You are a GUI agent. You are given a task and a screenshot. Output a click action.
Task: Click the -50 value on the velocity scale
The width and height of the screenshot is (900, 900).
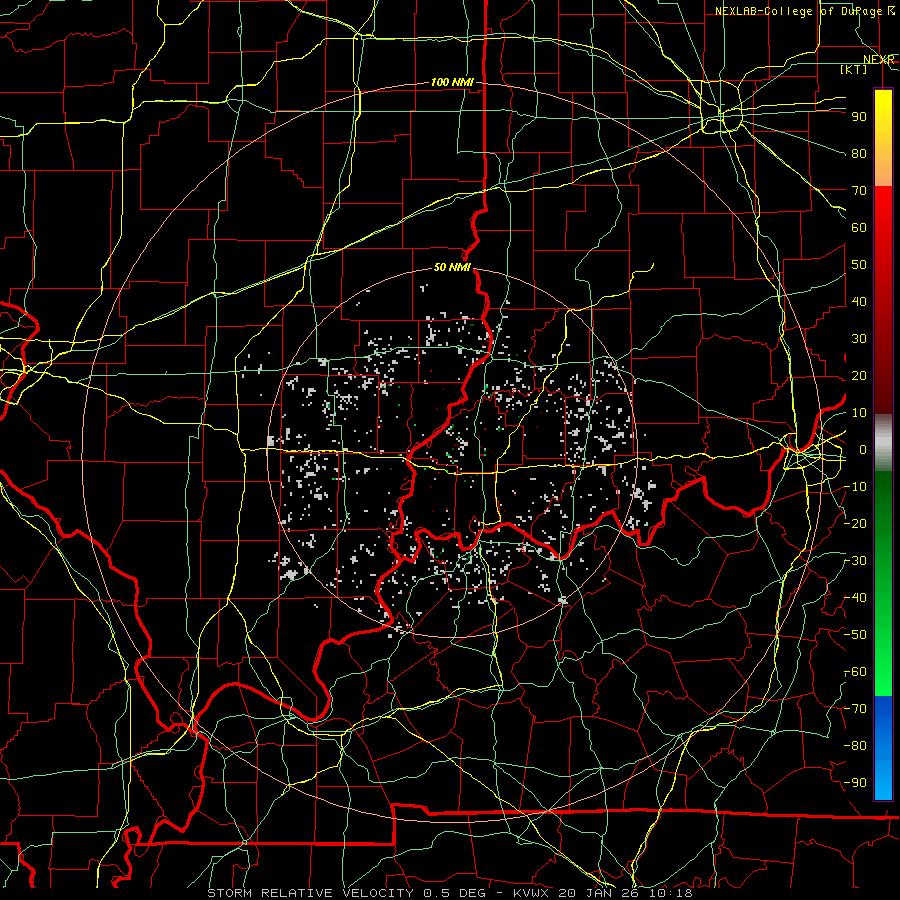tap(855, 635)
